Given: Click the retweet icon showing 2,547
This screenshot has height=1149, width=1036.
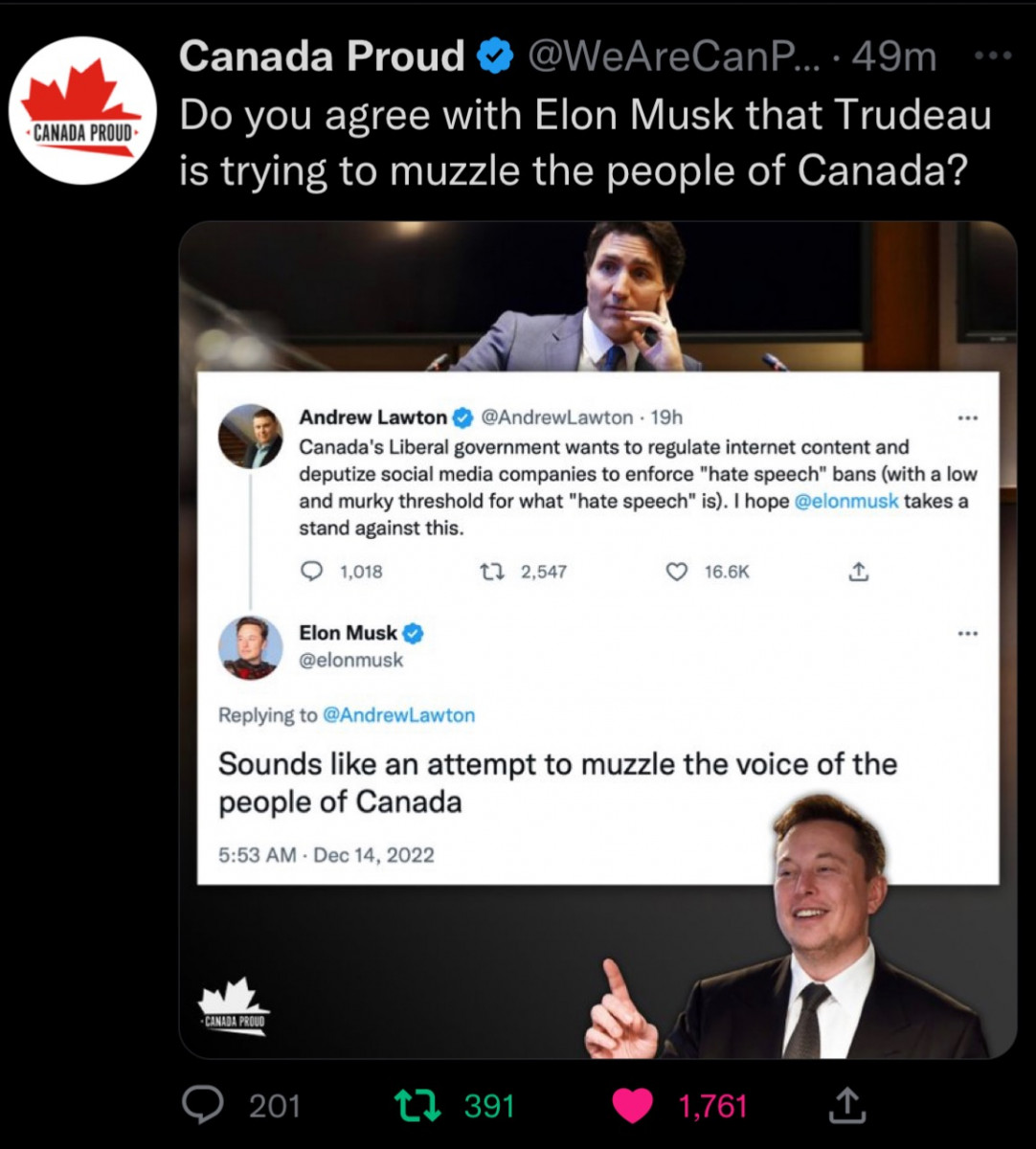Looking at the screenshot, I should (x=491, y=572).
